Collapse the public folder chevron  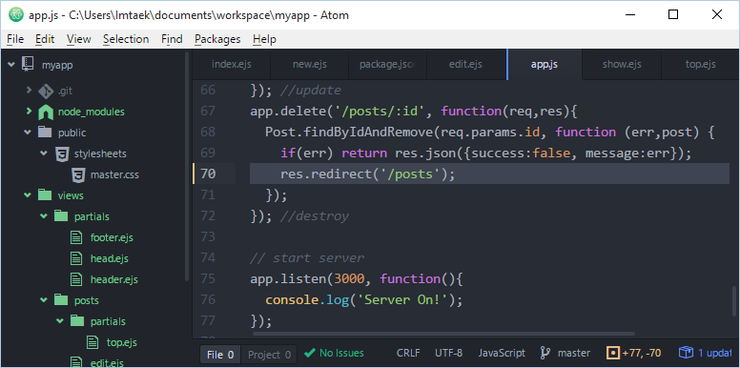(x=28, y=133)
